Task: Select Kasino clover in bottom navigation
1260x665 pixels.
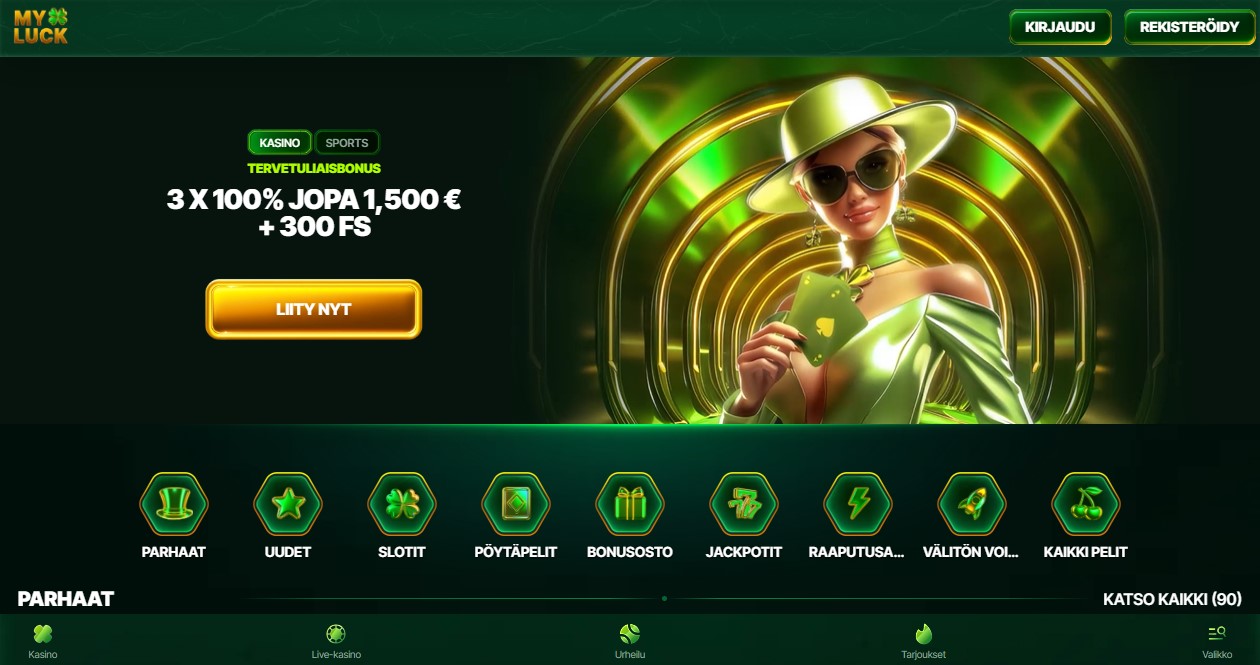Action: pos(43,641)
